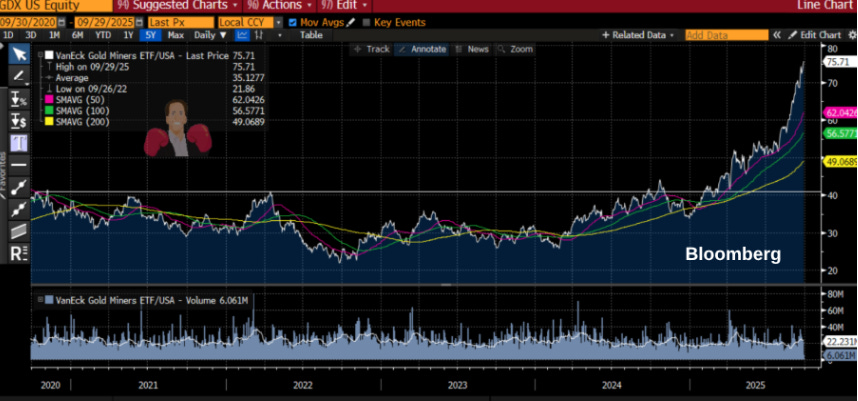Open the Favorites side tab
The height and width of the screenshot is (401, 858).
tap(4, 175)
